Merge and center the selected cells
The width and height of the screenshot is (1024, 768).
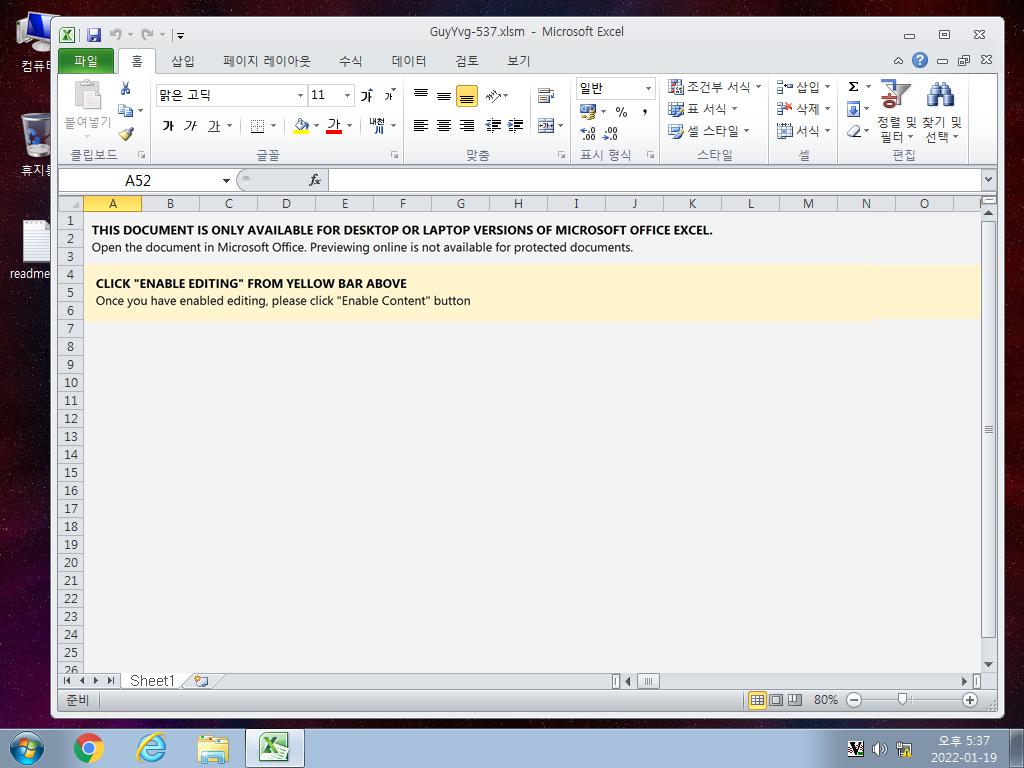click(x=546, y=125)
